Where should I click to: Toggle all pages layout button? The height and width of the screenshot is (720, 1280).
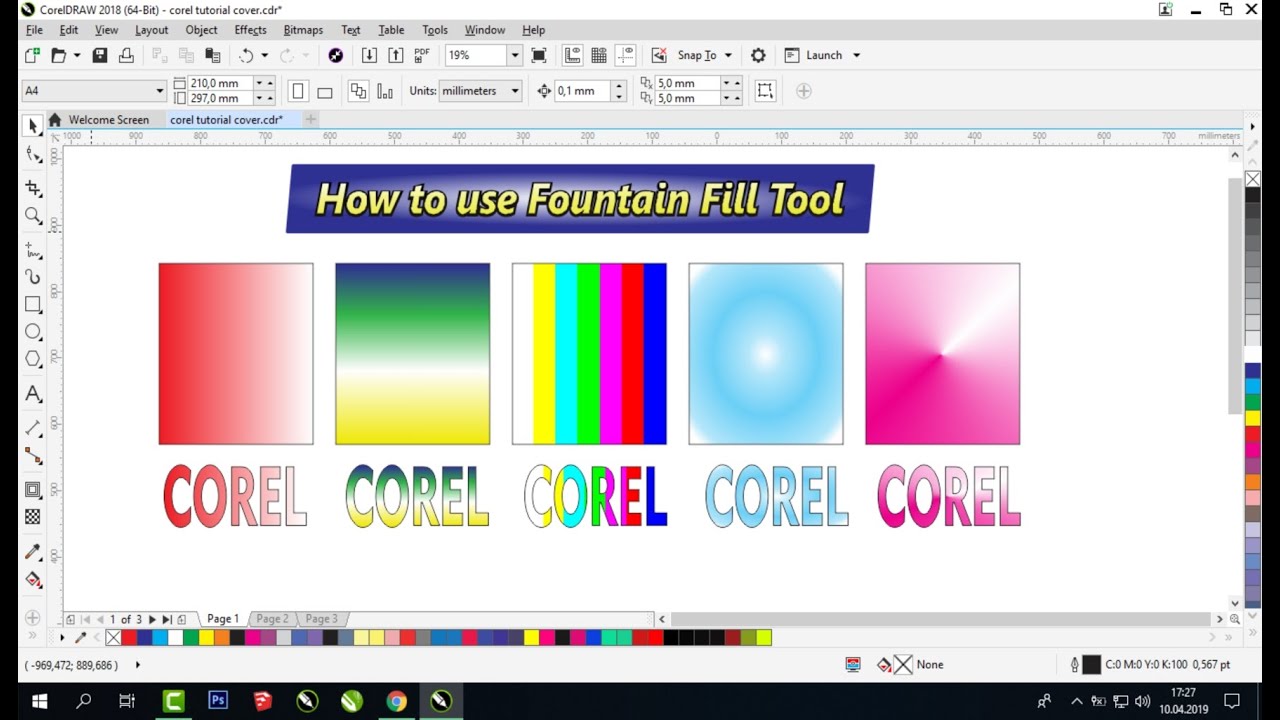point(358,91)
